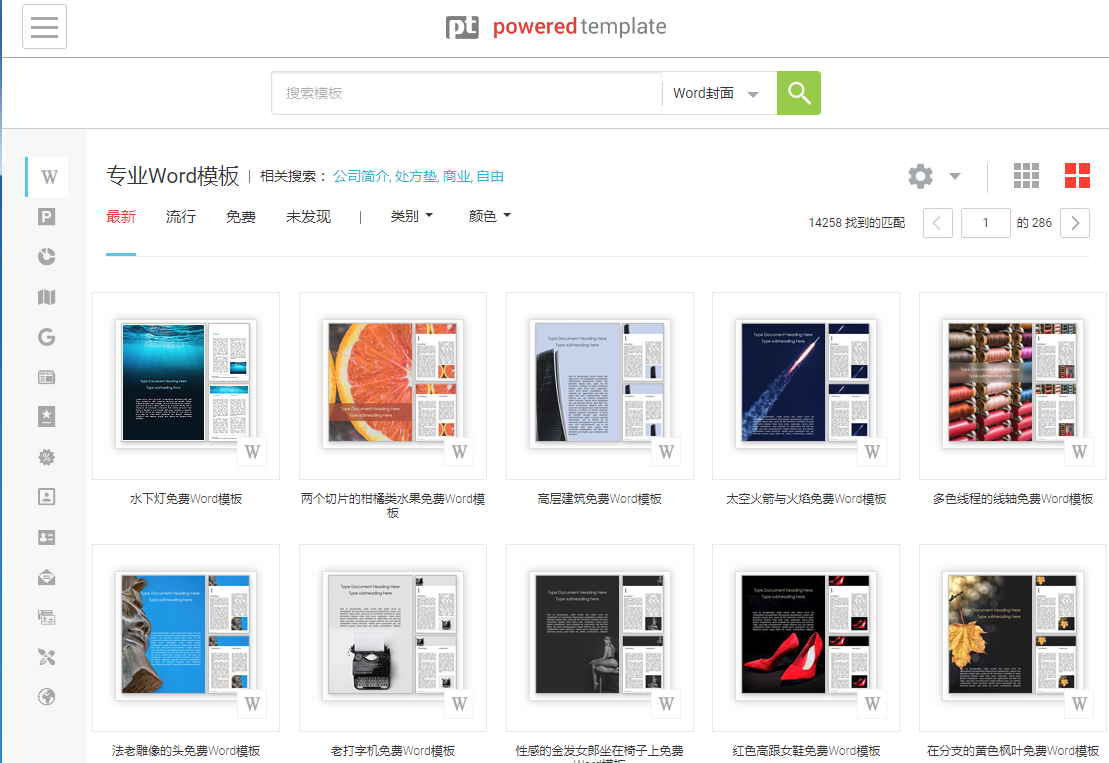The height and width of the screenshot is (763, 1109).
Task: Open related search link 自由
Action: 489,176
